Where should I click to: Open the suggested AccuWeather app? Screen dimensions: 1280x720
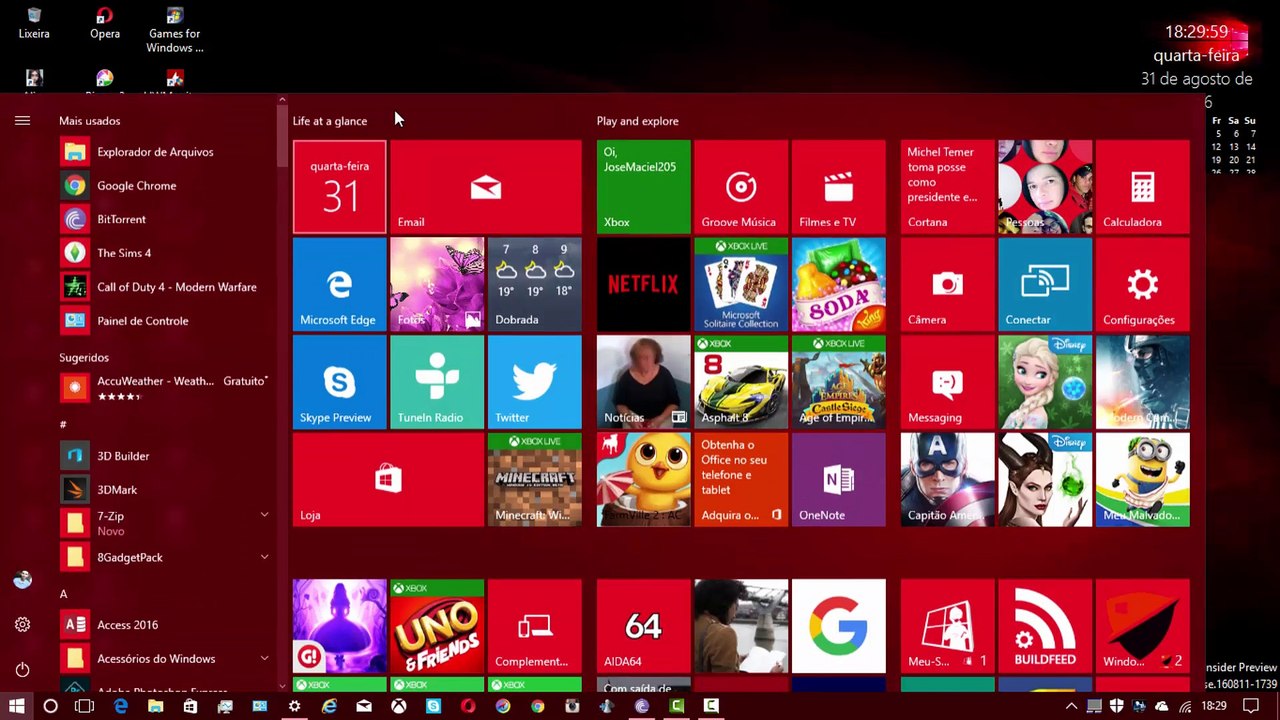(163, 388)
